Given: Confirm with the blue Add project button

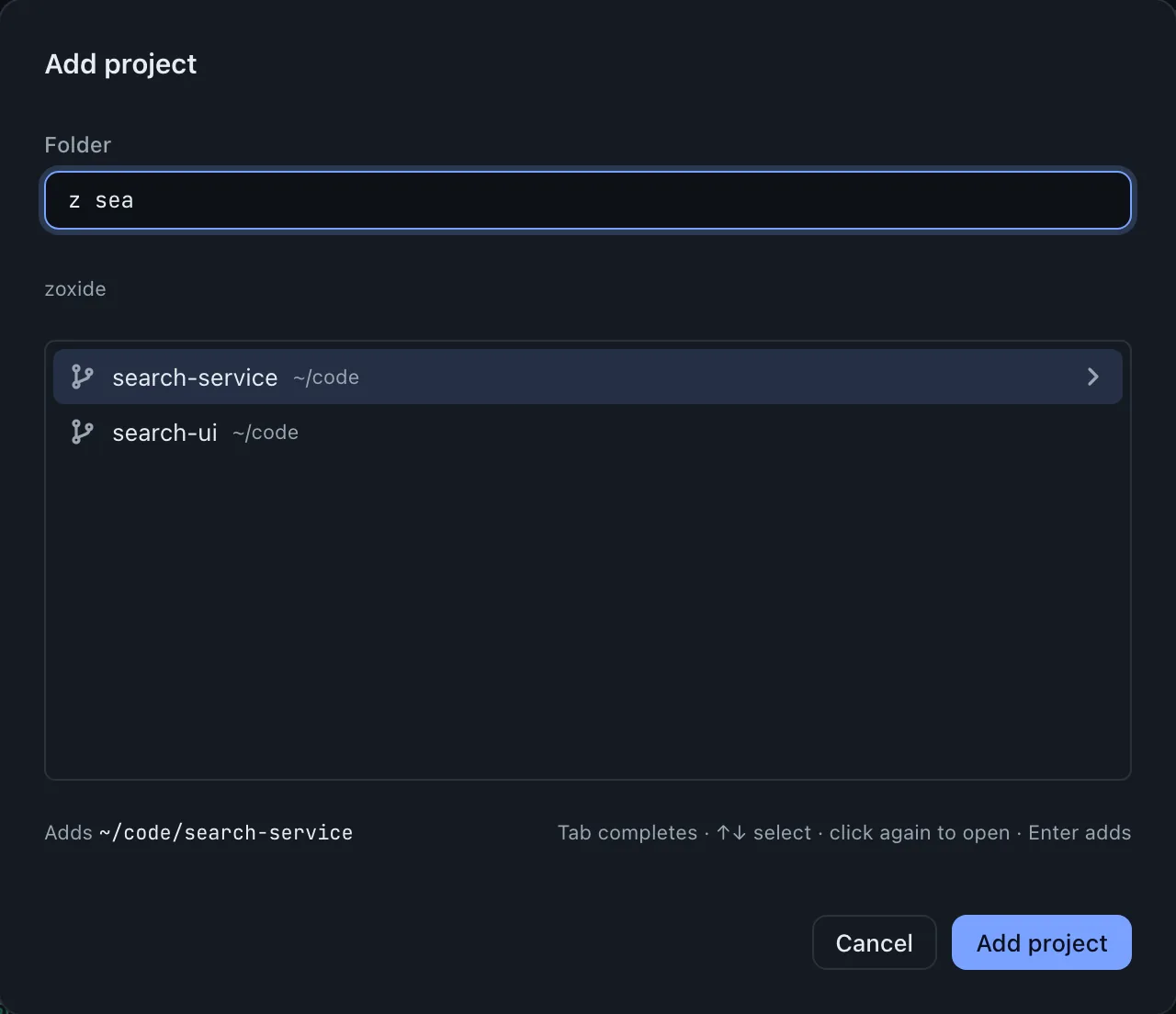Looking at the screenshot, I should pyautogui.click(x=1042, y=942).
